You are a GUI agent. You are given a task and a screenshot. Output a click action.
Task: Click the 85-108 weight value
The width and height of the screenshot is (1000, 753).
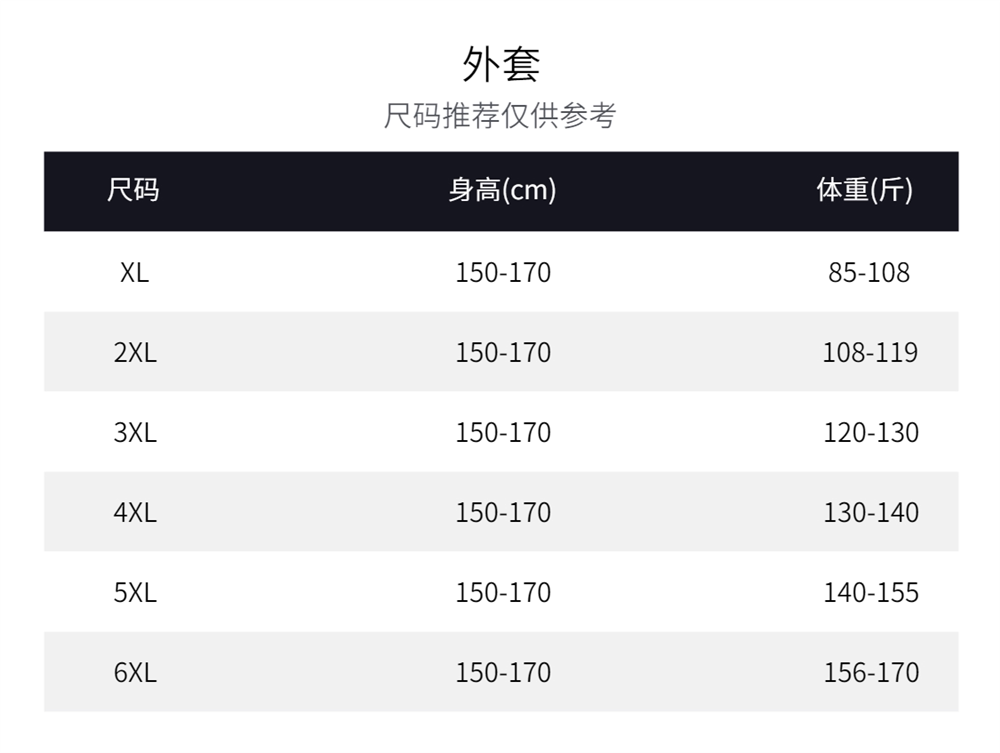869,272
